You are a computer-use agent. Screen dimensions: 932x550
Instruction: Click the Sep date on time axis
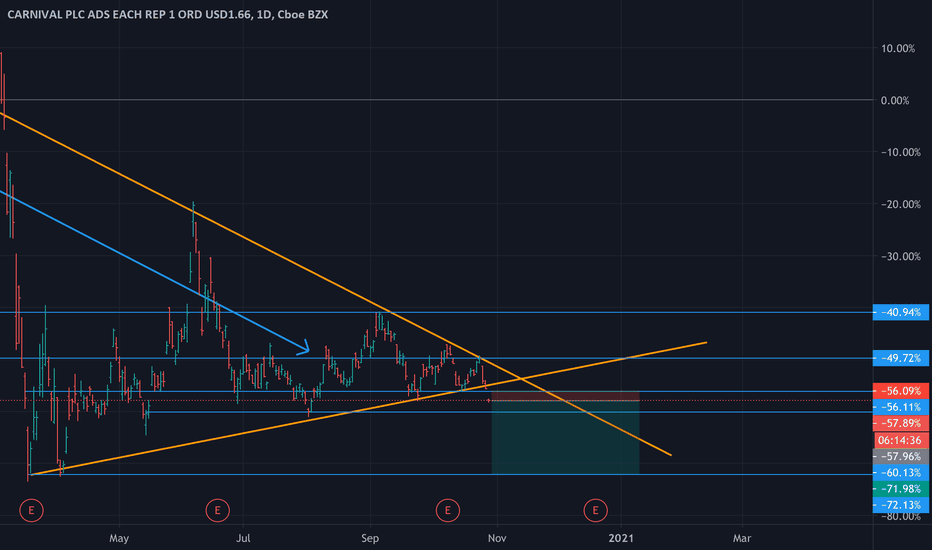pyautogui.click(x=370, y=538)
